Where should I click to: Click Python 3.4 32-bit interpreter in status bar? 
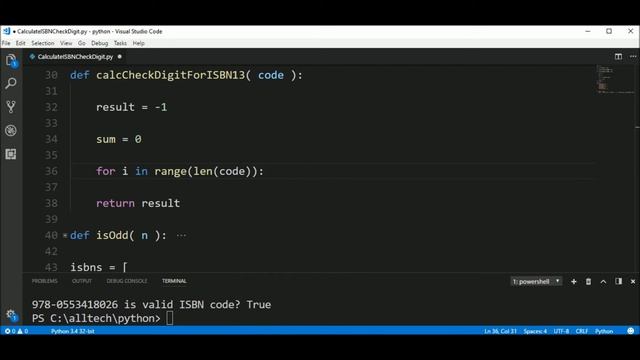click(73, 331)
